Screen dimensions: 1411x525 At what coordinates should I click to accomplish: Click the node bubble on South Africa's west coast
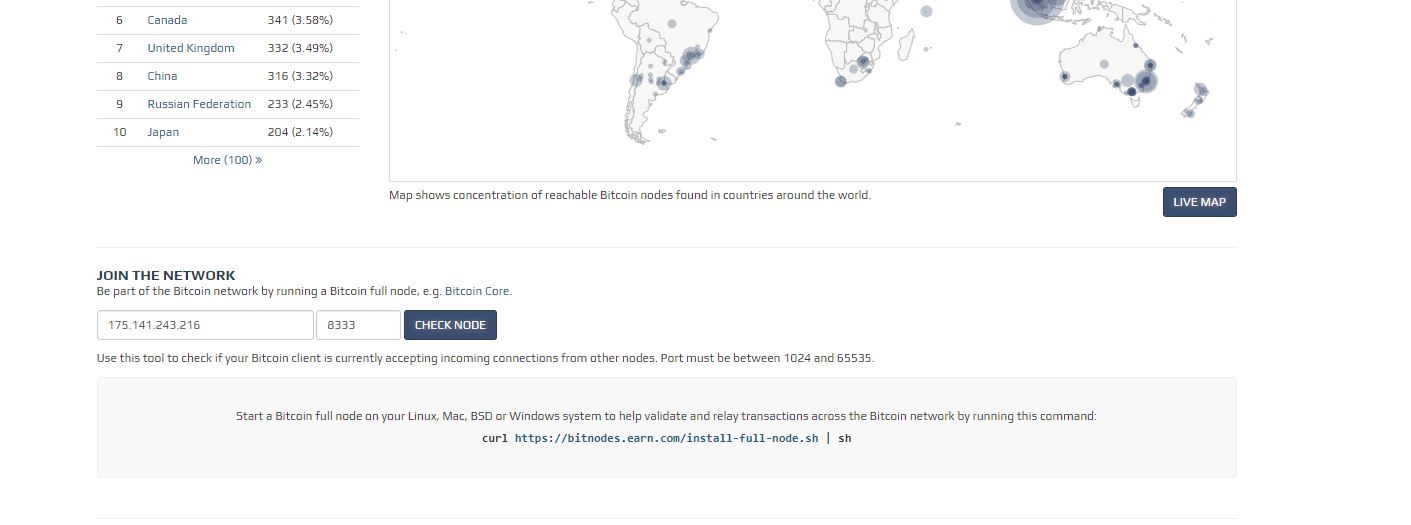(x=841, y=81)
